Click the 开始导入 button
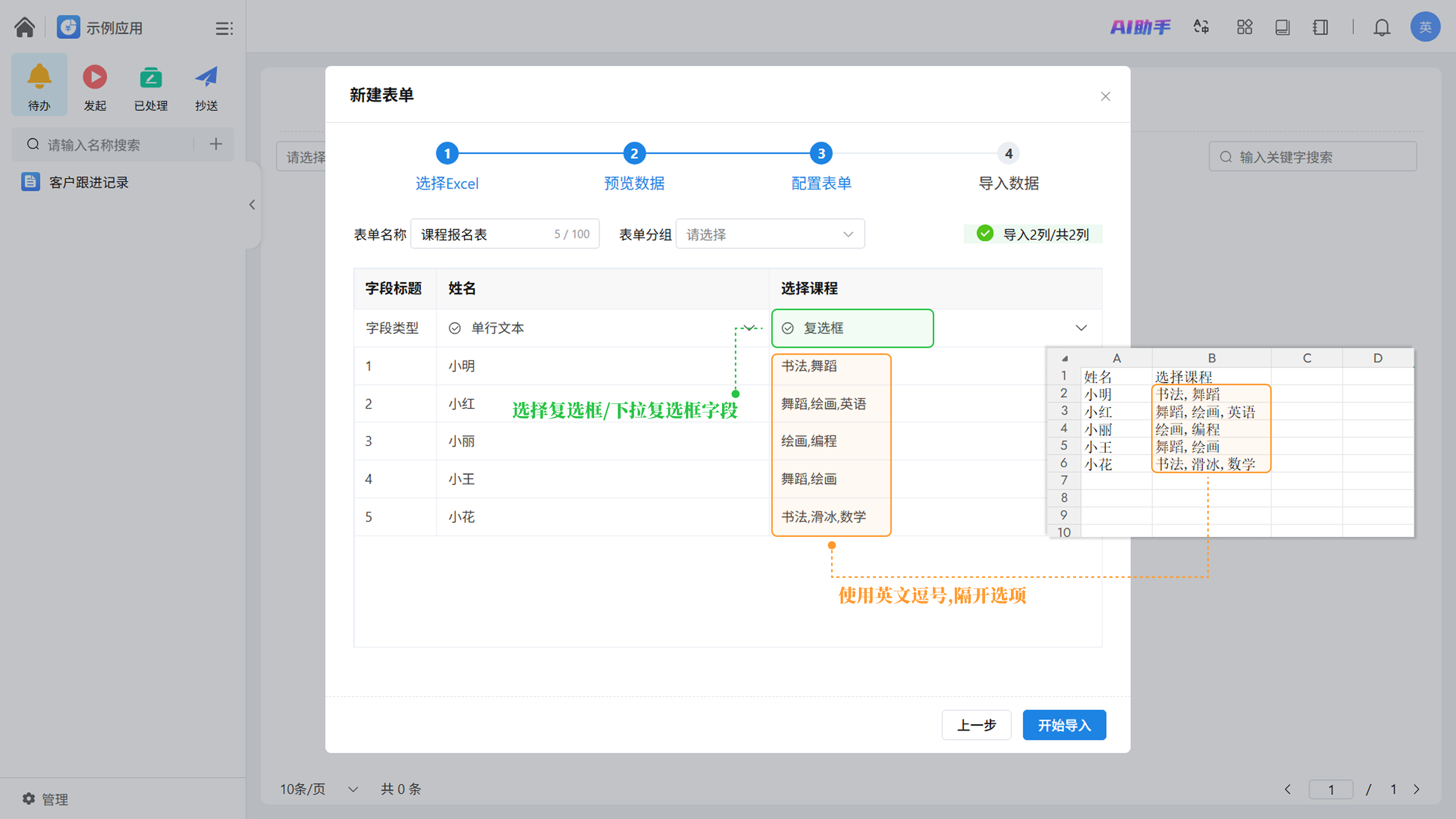The image size is (1456, 819). pyautogui.click(x=1064, y=725)
